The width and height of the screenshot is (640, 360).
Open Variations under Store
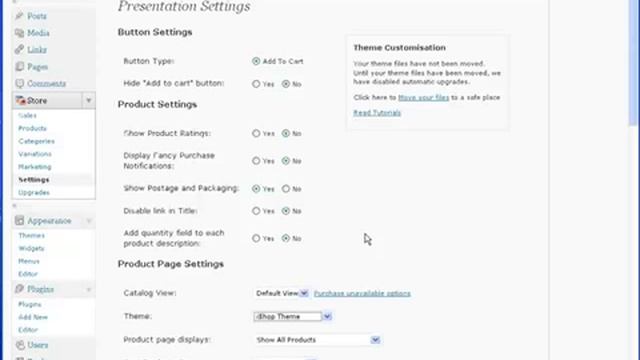click(x=35, y=154)
